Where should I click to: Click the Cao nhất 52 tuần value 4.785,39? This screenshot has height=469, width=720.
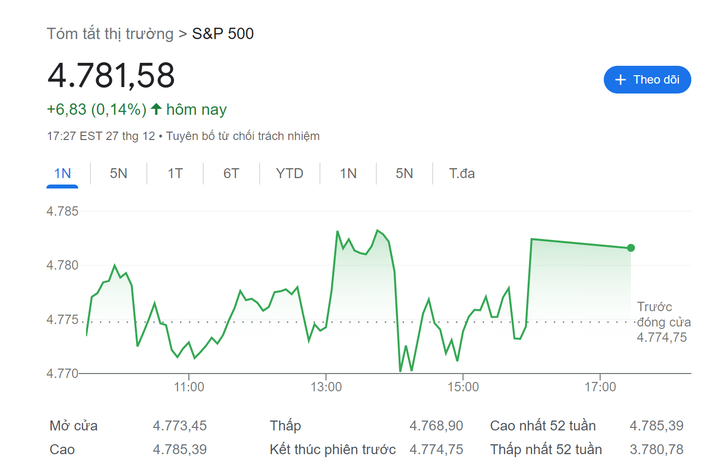(x=656, y=426)
